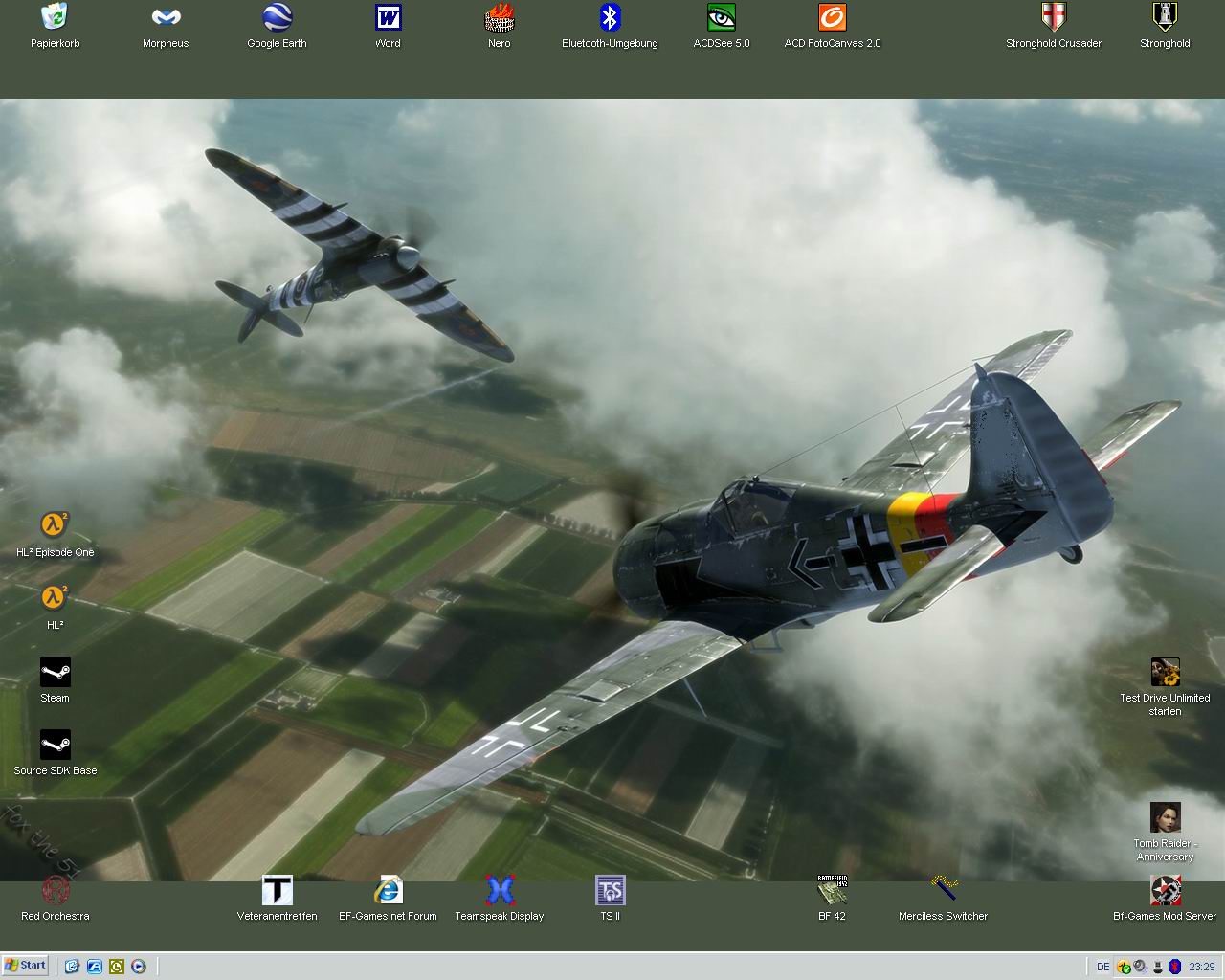Click the olive clock quick launch icon
This screenshot has height=980, width=1225.
click(x=116, y=967)
